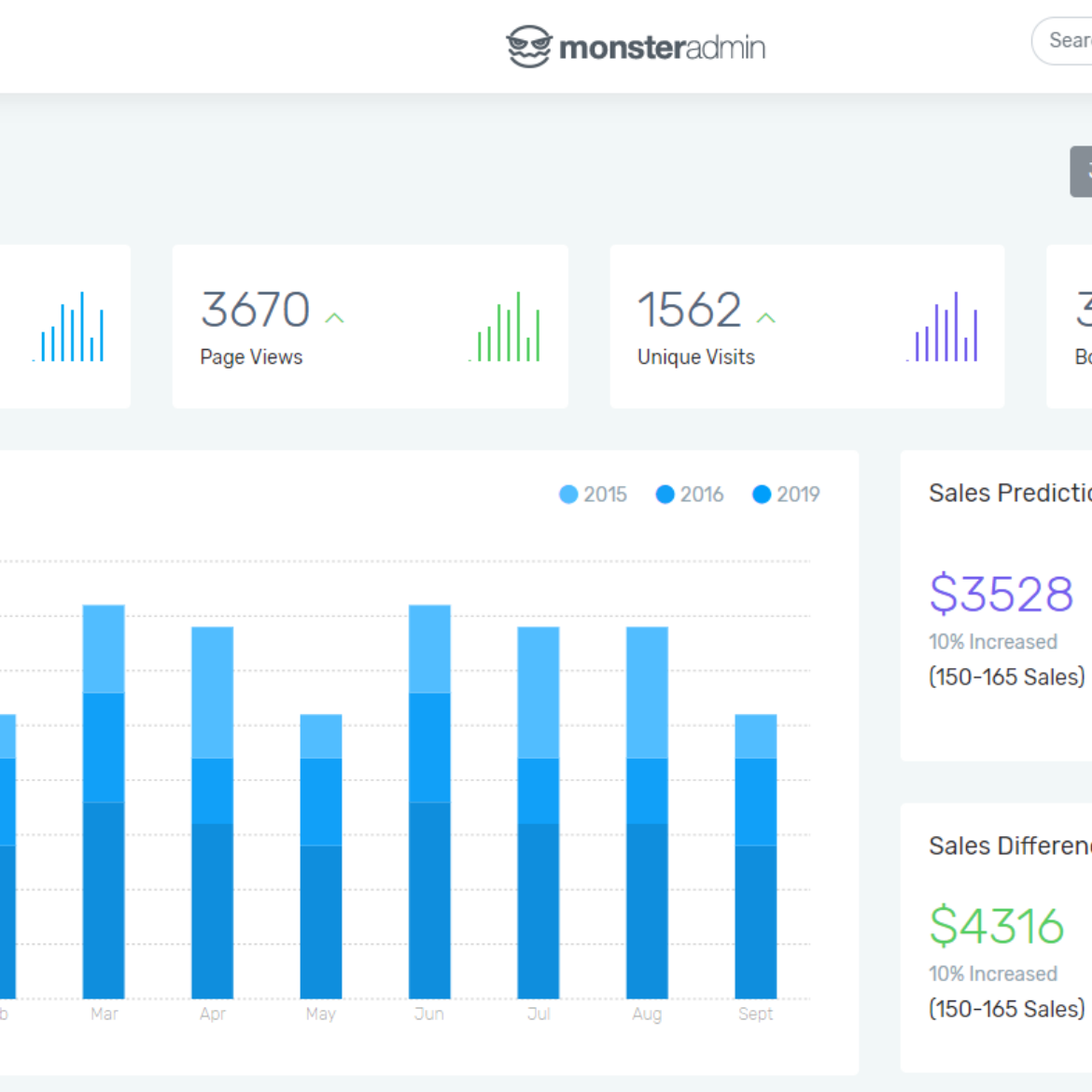The image size is (1092, 1092).
Task: Click the Jun axis label
Action: pyautogui.click(x=429, y=1014)
